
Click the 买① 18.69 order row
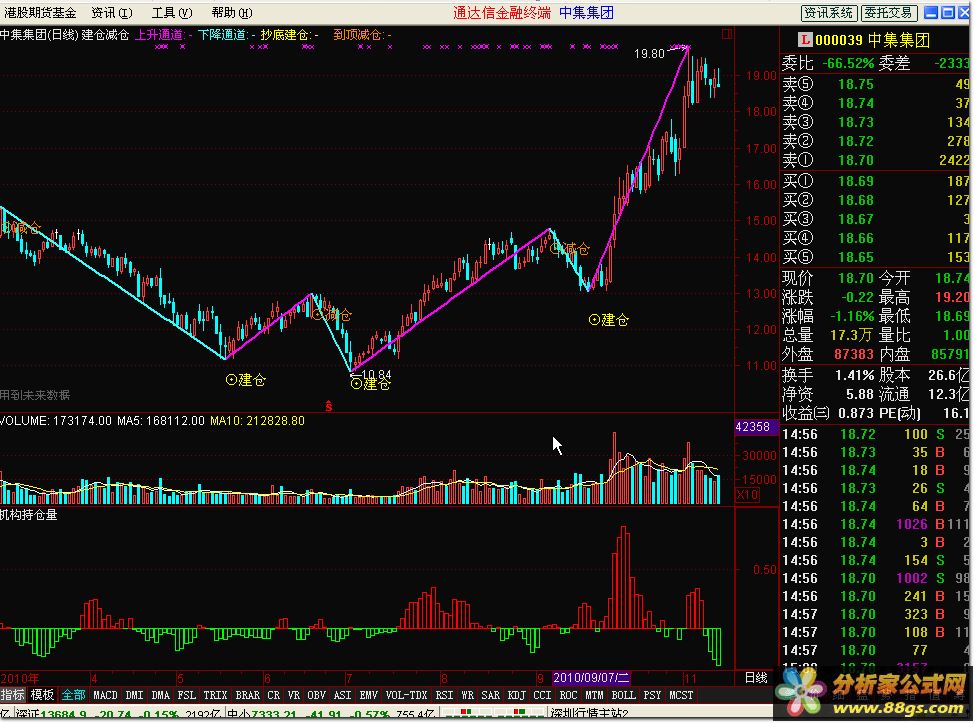coord(876,182)
